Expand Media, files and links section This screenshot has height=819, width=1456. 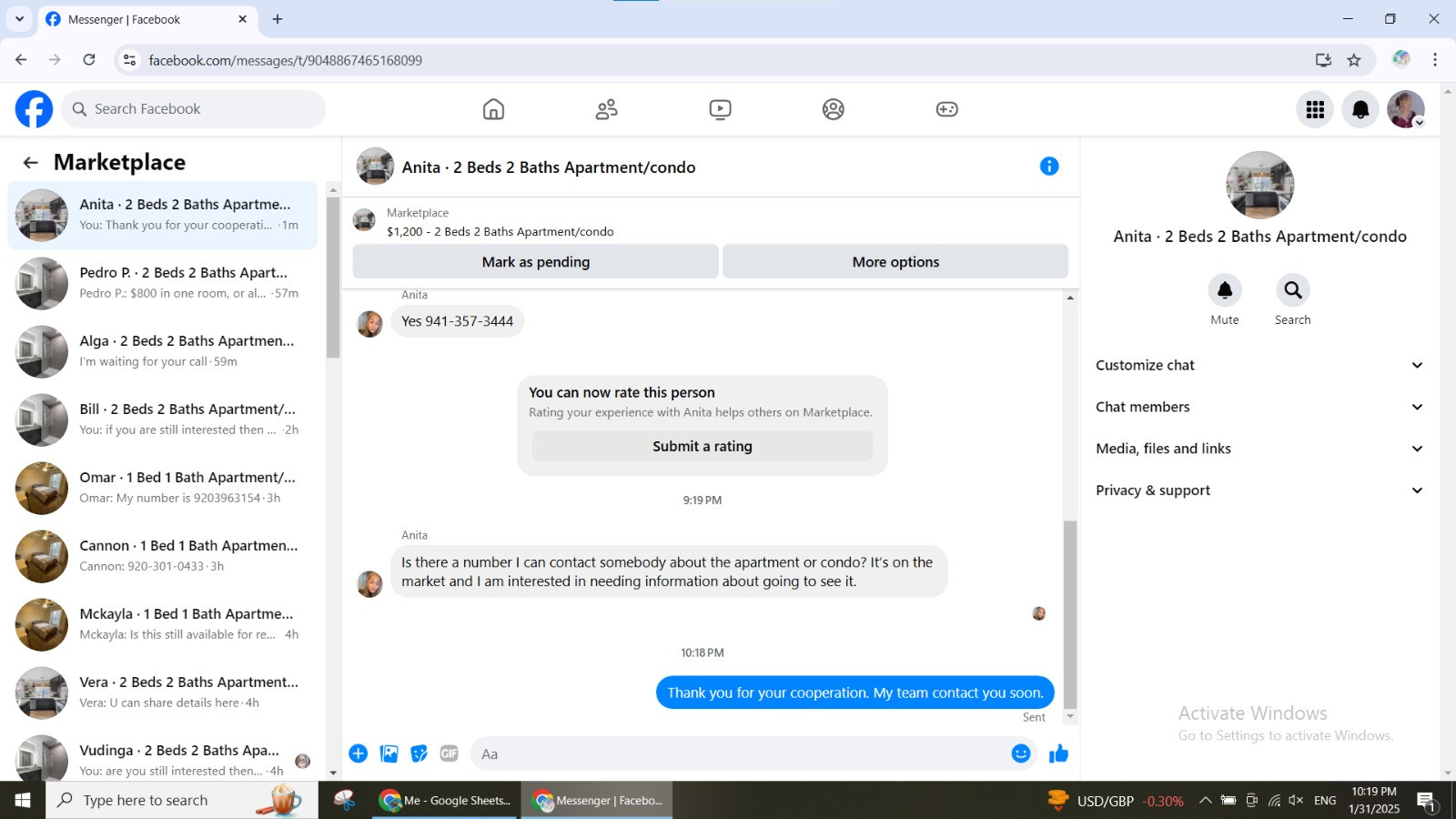click(x=1259, y=449)
